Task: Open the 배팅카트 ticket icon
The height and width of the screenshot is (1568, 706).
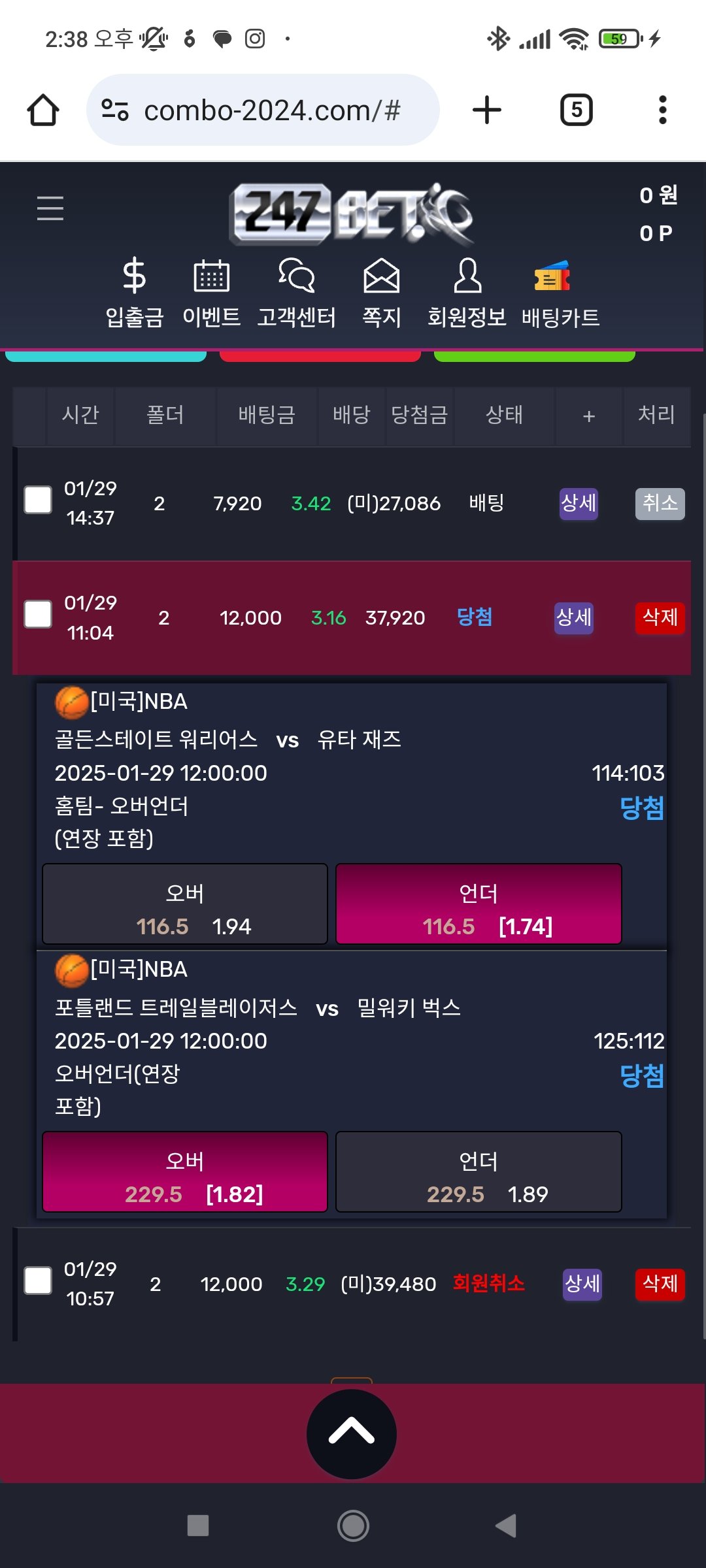Action: 552,276
